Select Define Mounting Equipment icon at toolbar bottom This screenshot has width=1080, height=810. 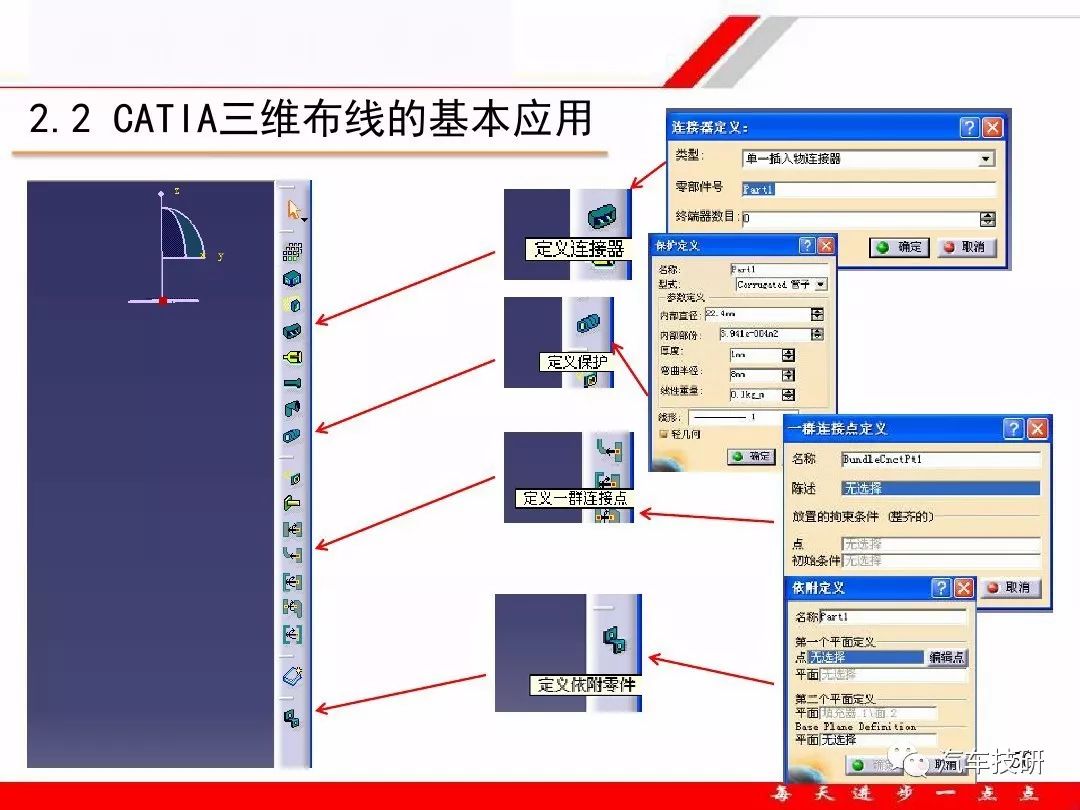pos(292,718)
